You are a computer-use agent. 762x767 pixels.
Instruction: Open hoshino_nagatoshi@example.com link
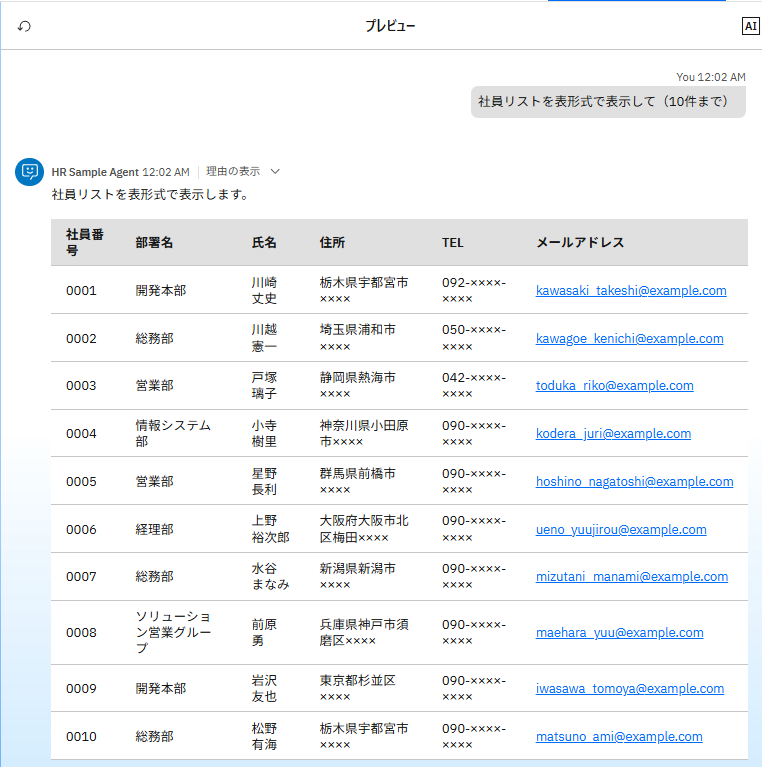click(x=634, y=481)
